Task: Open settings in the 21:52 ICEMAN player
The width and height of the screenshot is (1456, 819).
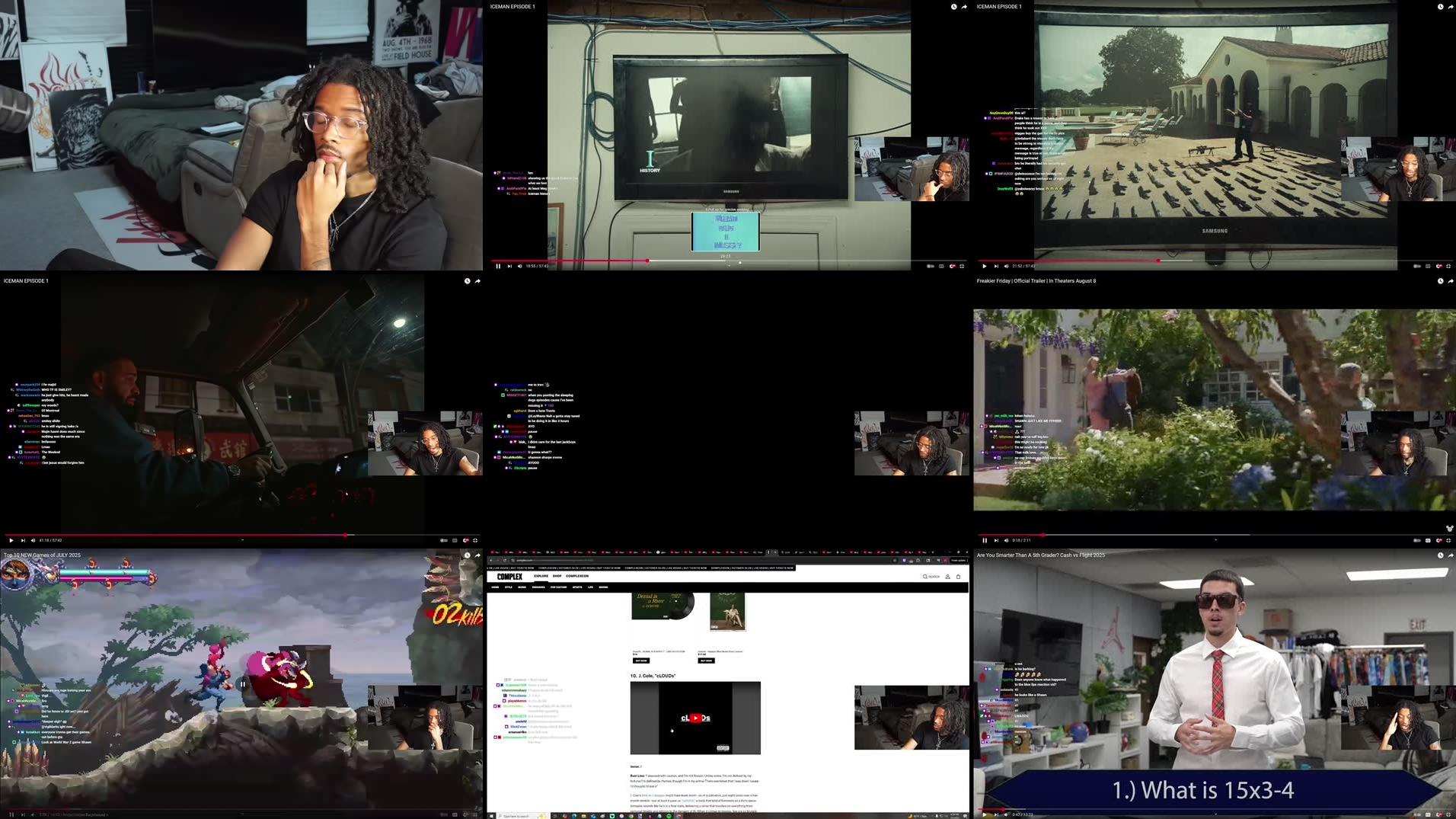Action: coord(1438,266)
